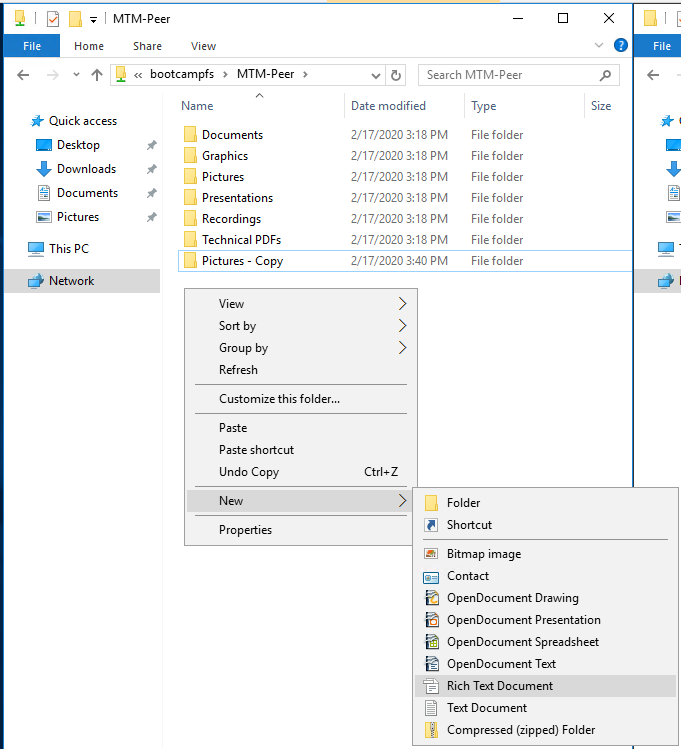
Task: Create a new Rich Text Document
Action: pos(545,686)
